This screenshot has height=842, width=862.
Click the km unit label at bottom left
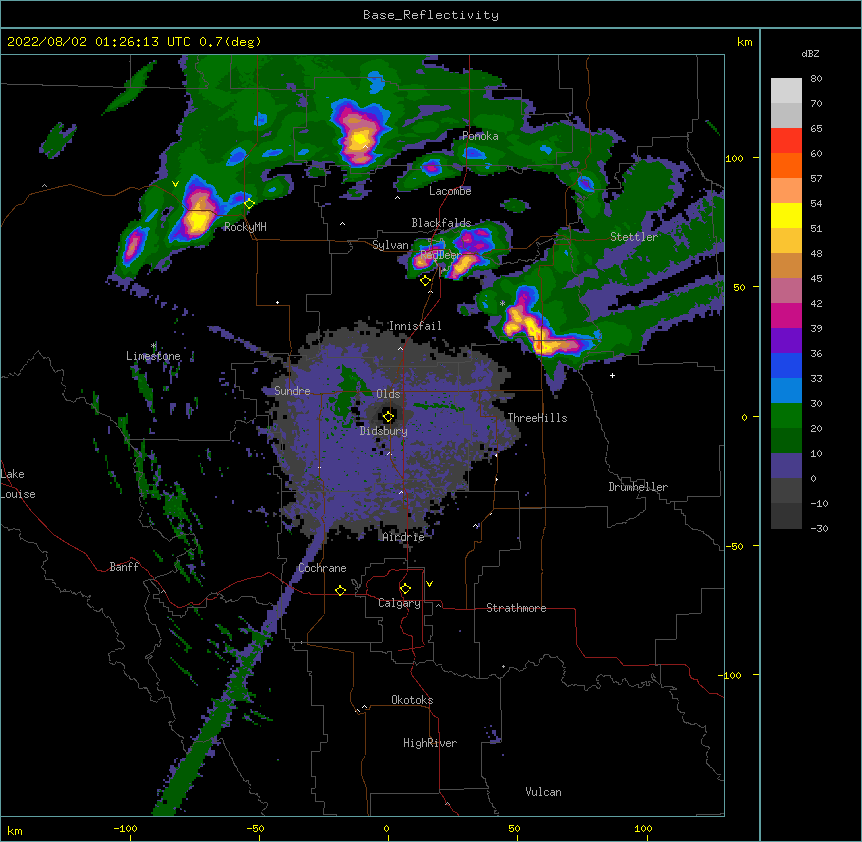click(x=15, y=830)
